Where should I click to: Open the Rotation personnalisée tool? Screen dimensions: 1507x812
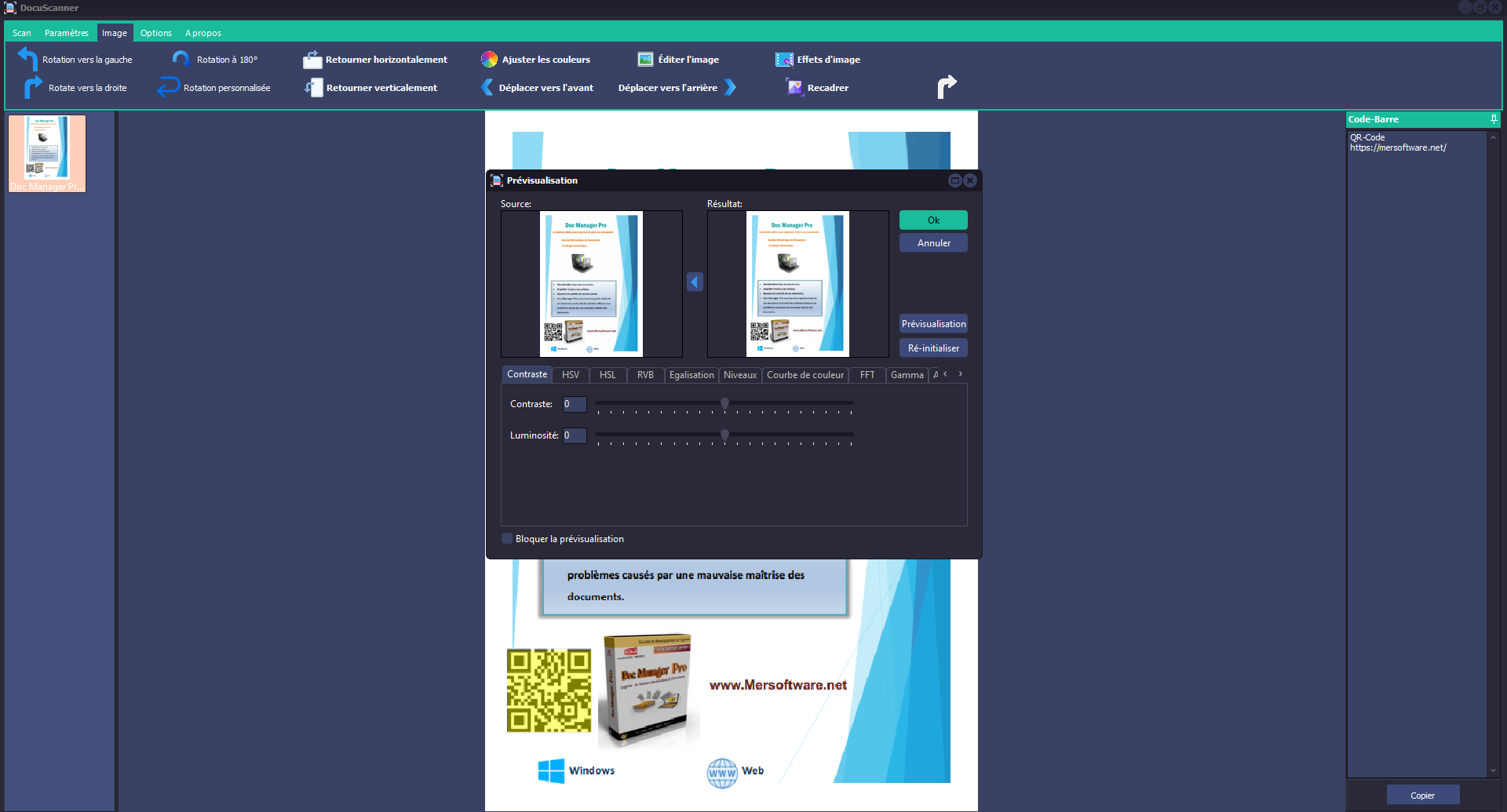[168, 87]
